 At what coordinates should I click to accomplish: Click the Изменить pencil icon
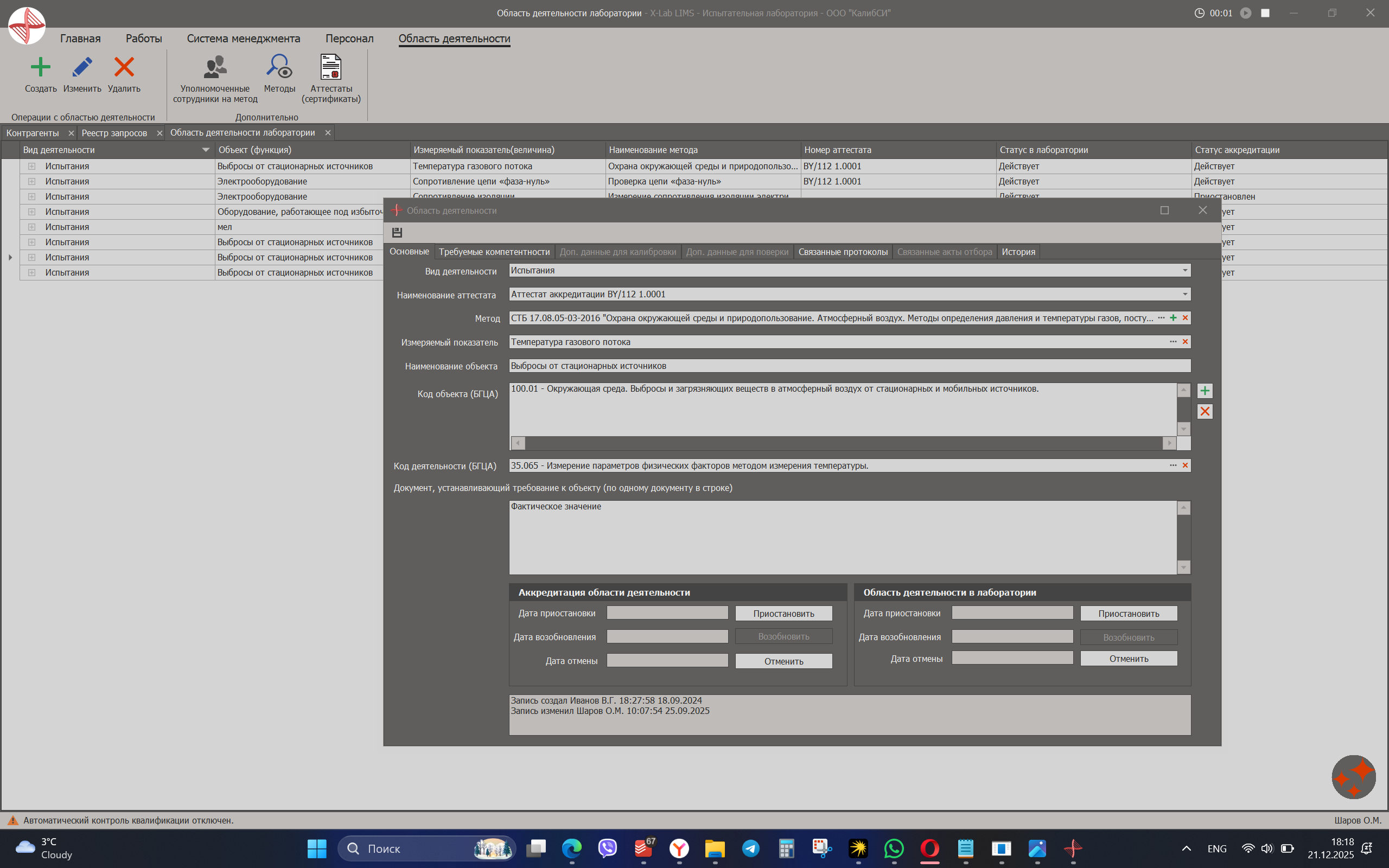(x=82, y=67)
